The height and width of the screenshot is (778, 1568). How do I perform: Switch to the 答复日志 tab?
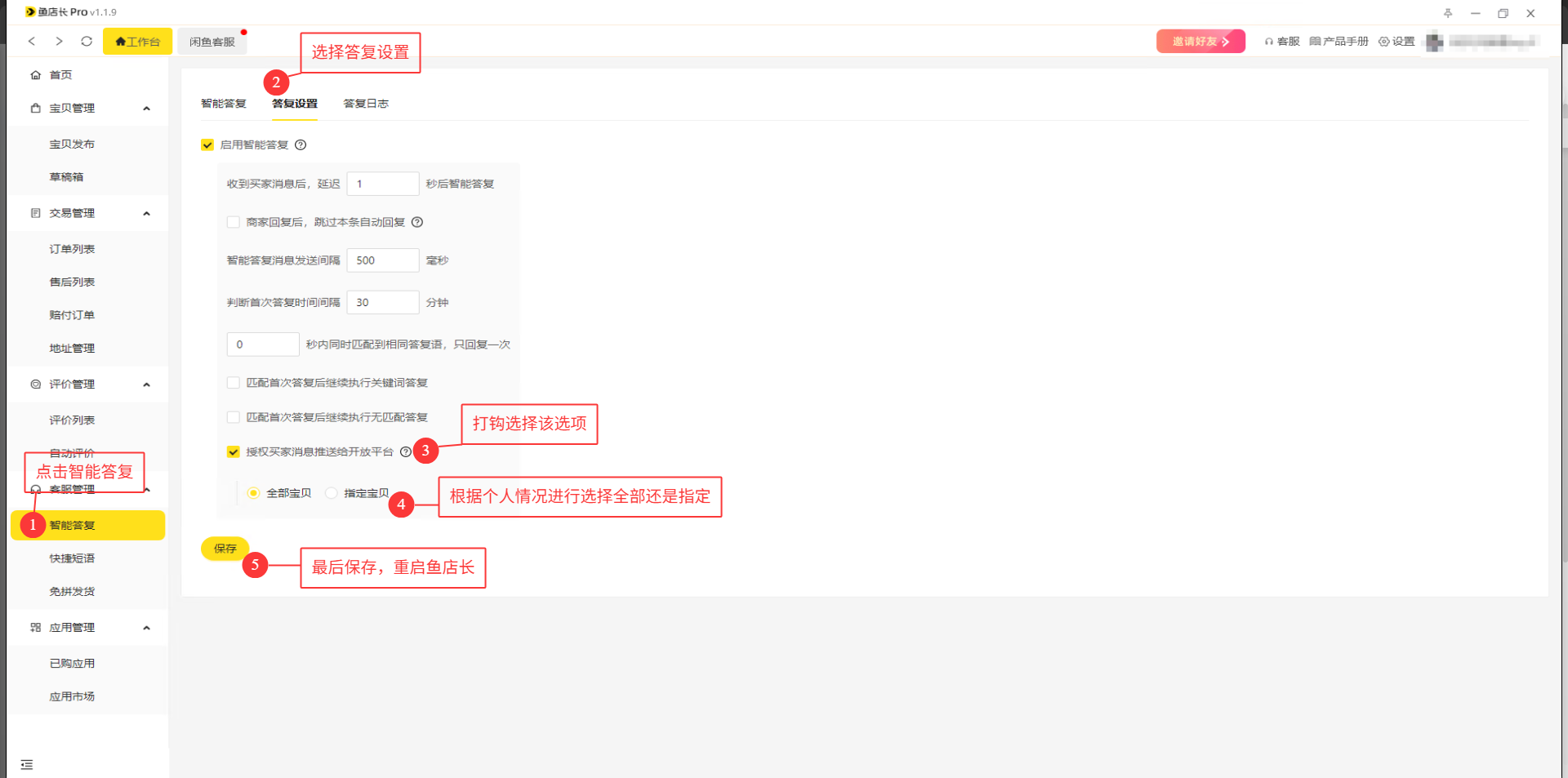(x=366, y=104)
